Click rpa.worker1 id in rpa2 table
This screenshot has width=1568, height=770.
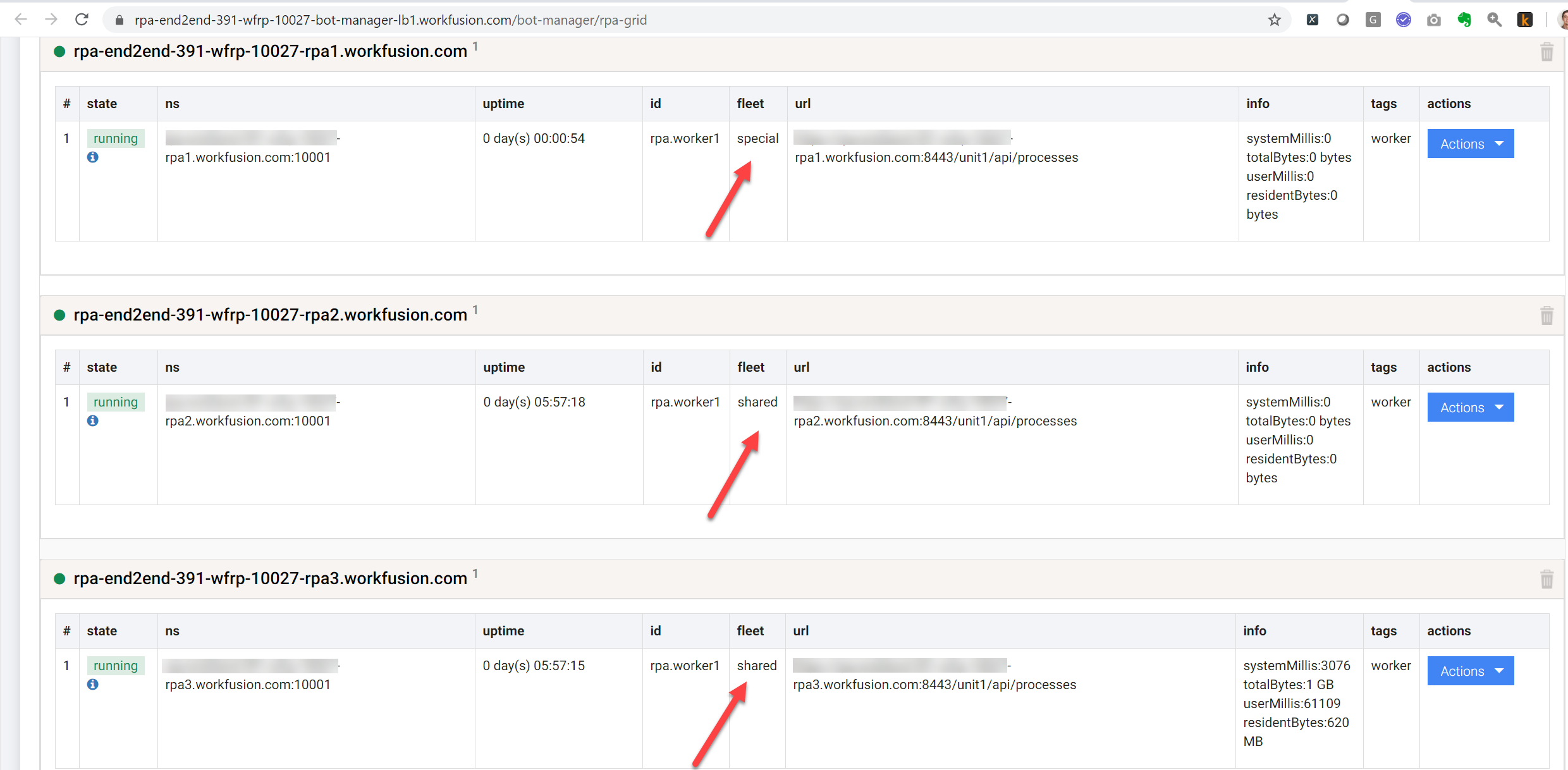pos(685,402)
